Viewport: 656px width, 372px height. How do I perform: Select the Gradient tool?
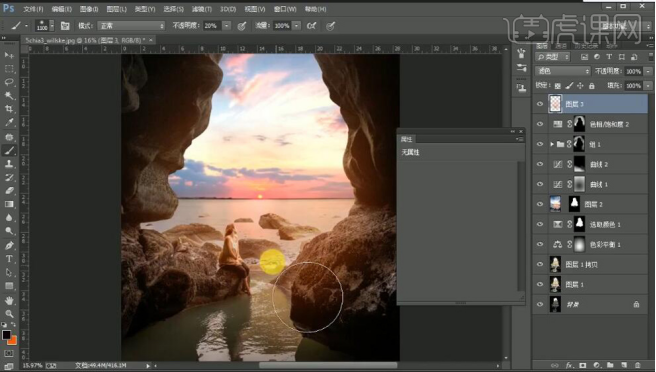9,204
